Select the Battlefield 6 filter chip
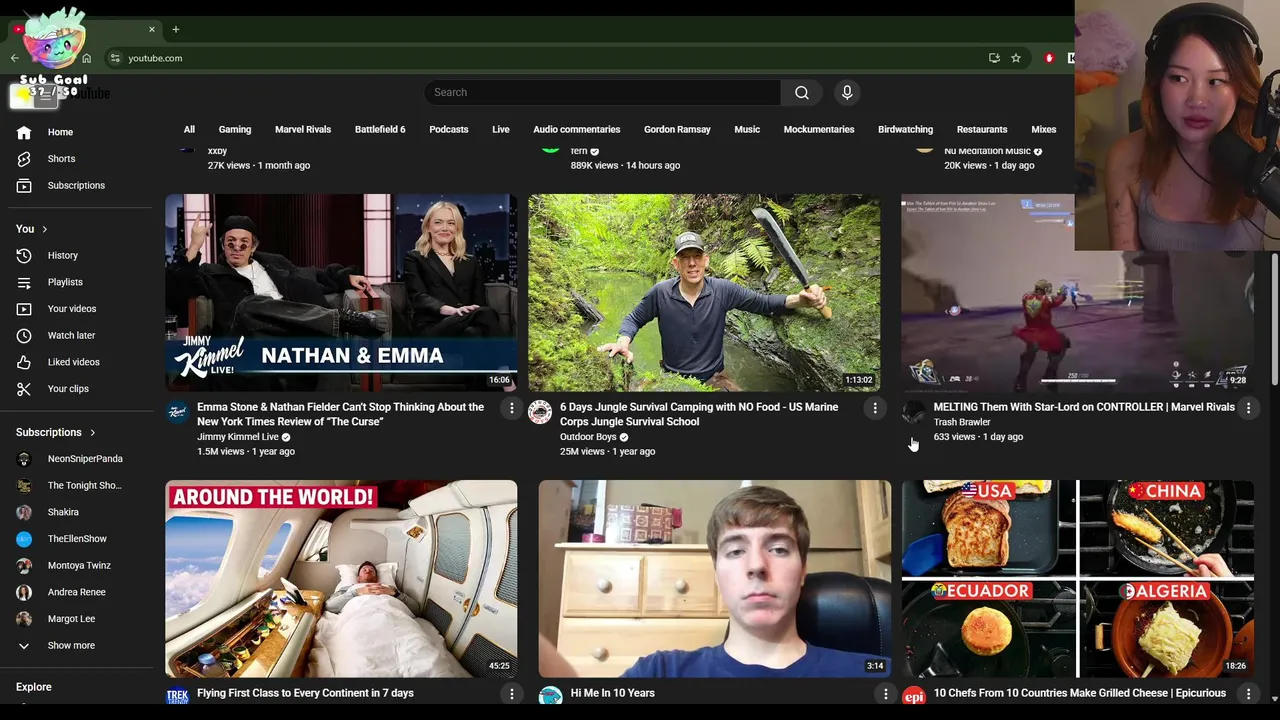Viewport: 1280px width, 720px height. point(380,129)
